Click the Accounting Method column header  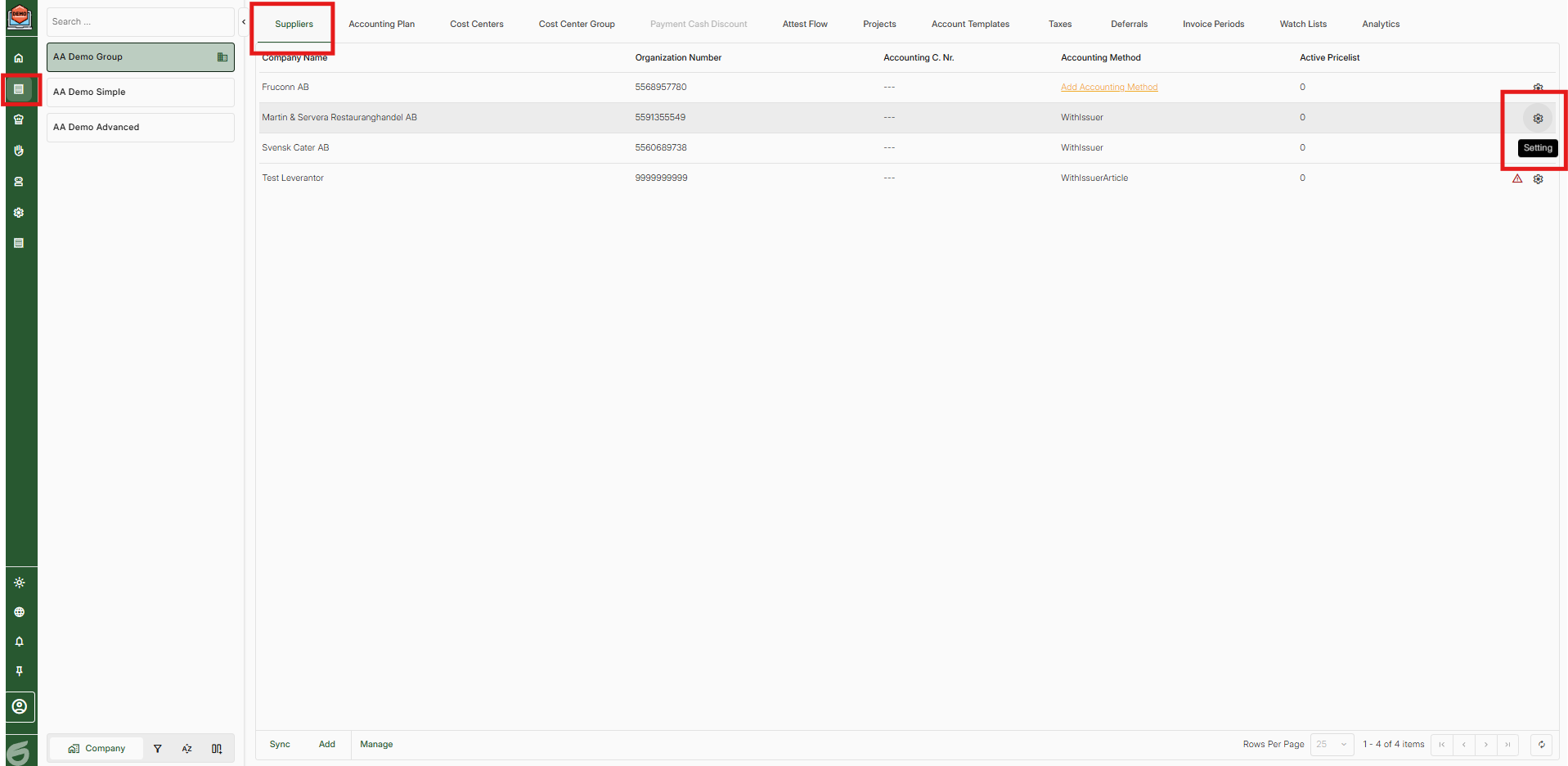pyautogui.click(x=1101, y=58)
